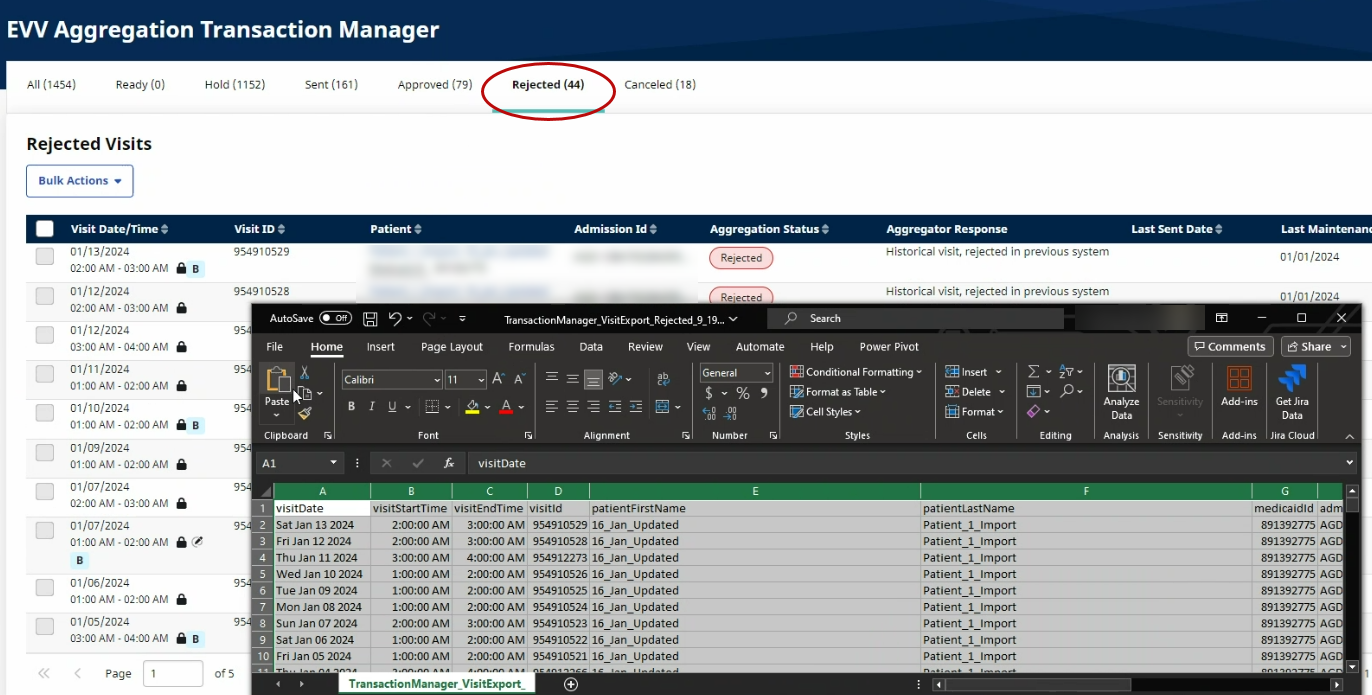Open the Bulk Actions dropdown

pos(79,181)
